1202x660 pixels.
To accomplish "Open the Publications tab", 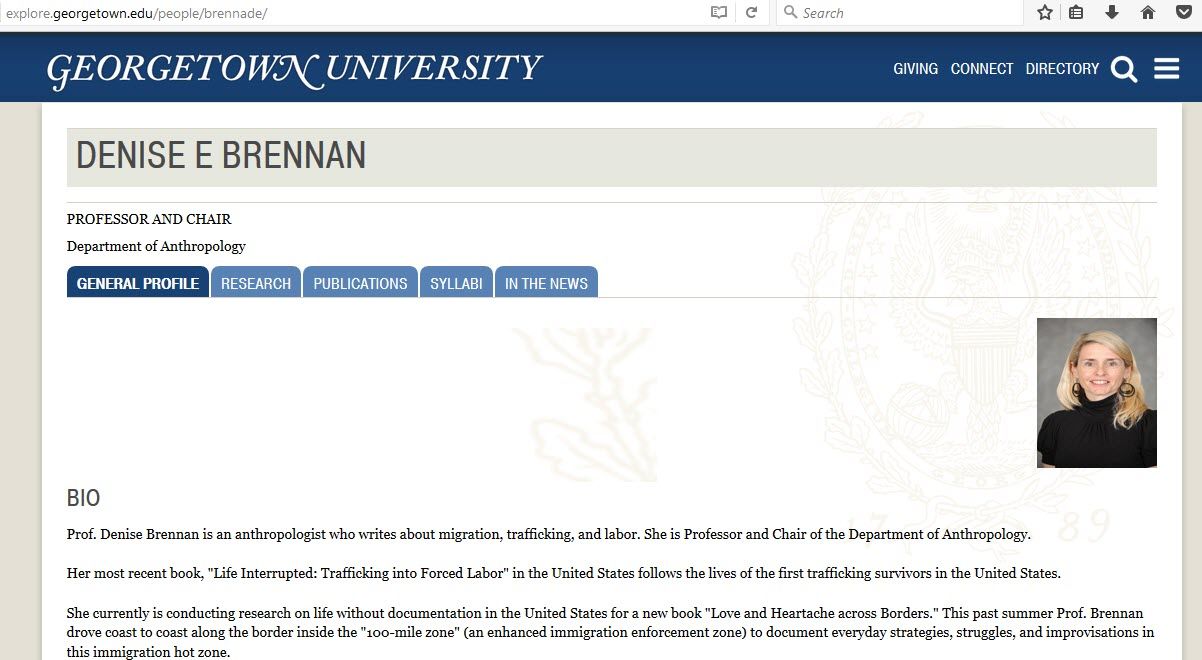I will (360, 283).
